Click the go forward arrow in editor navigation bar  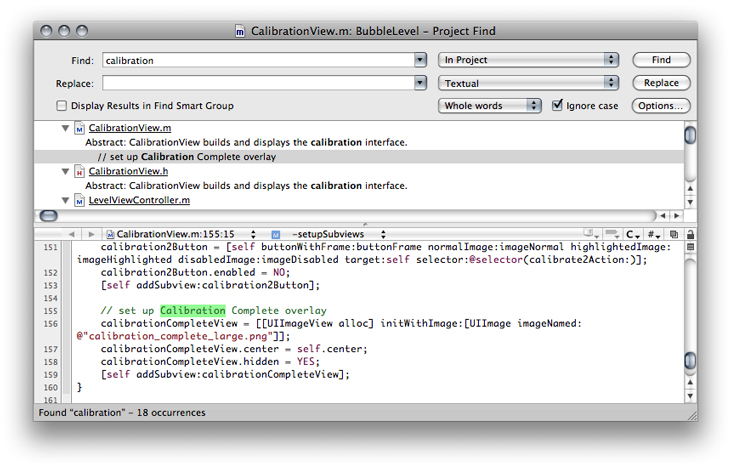92,234
